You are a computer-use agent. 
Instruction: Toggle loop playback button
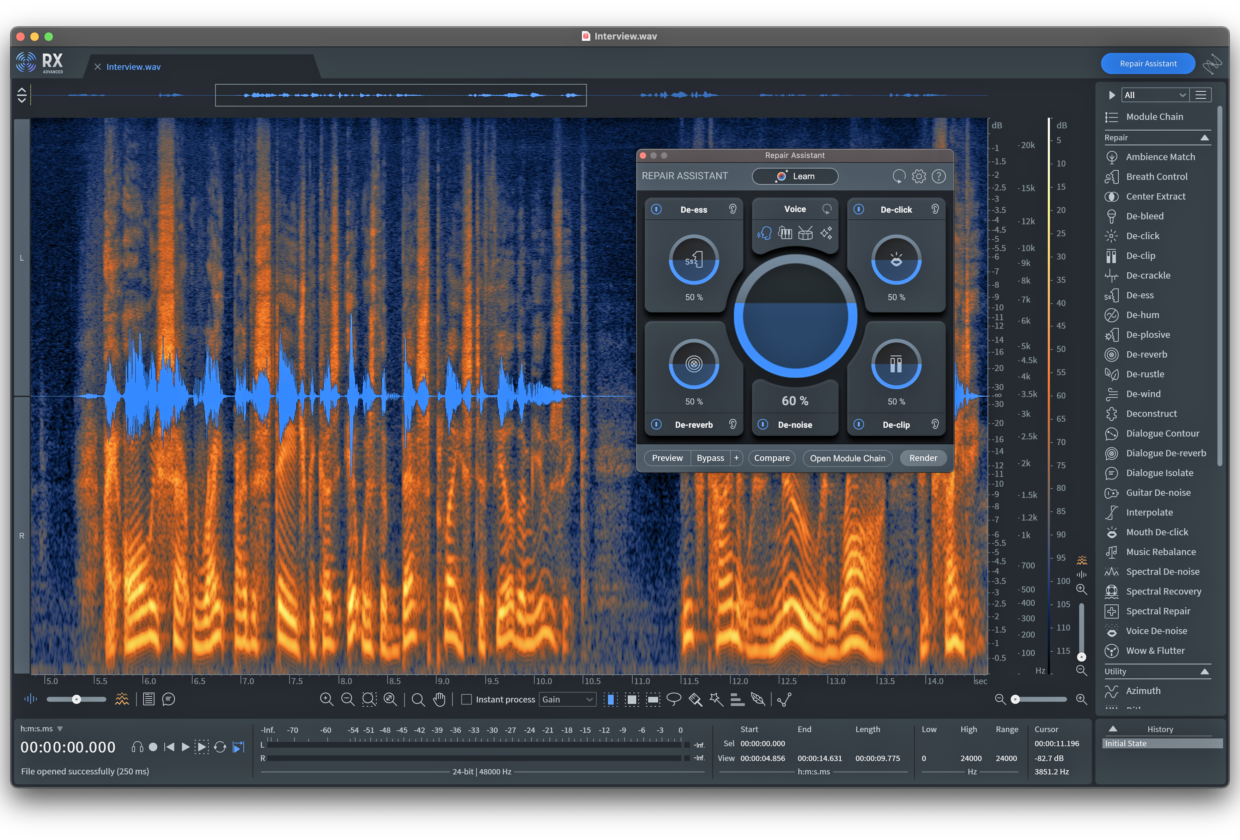point(220,747)
